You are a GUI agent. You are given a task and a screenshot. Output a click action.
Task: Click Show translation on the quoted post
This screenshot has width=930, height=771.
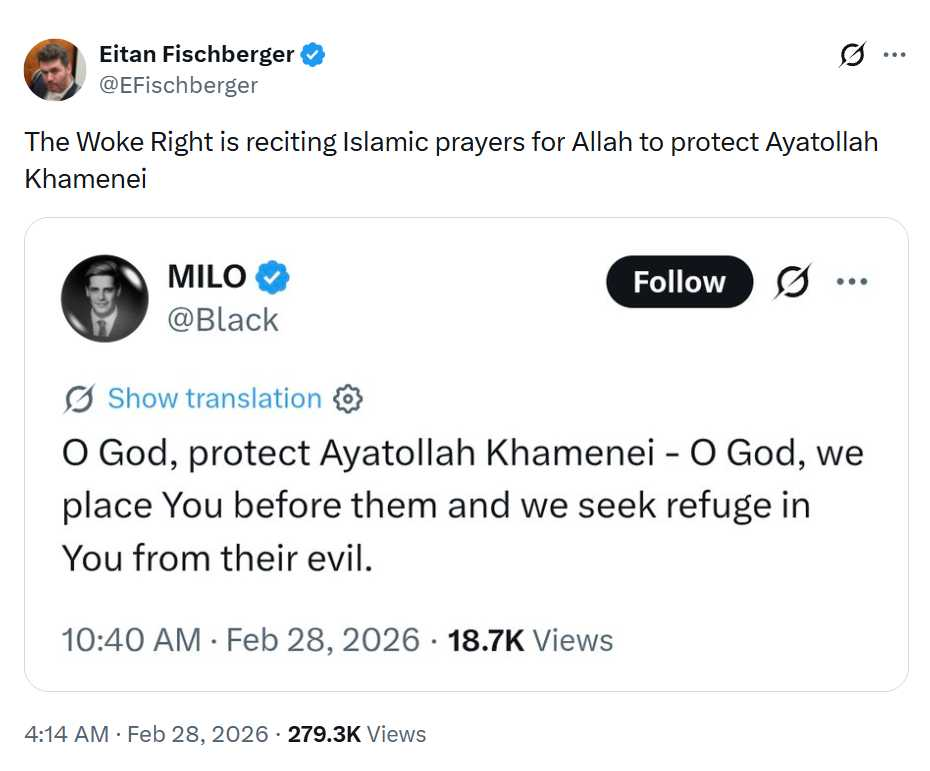(214, 399)
